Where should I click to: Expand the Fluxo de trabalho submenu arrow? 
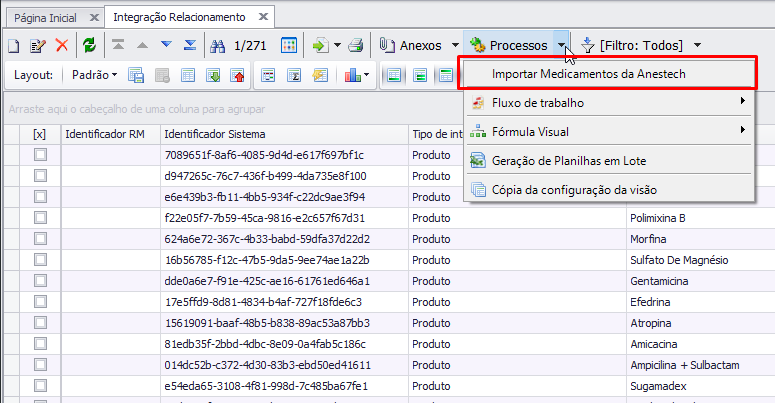click(742, 101)
